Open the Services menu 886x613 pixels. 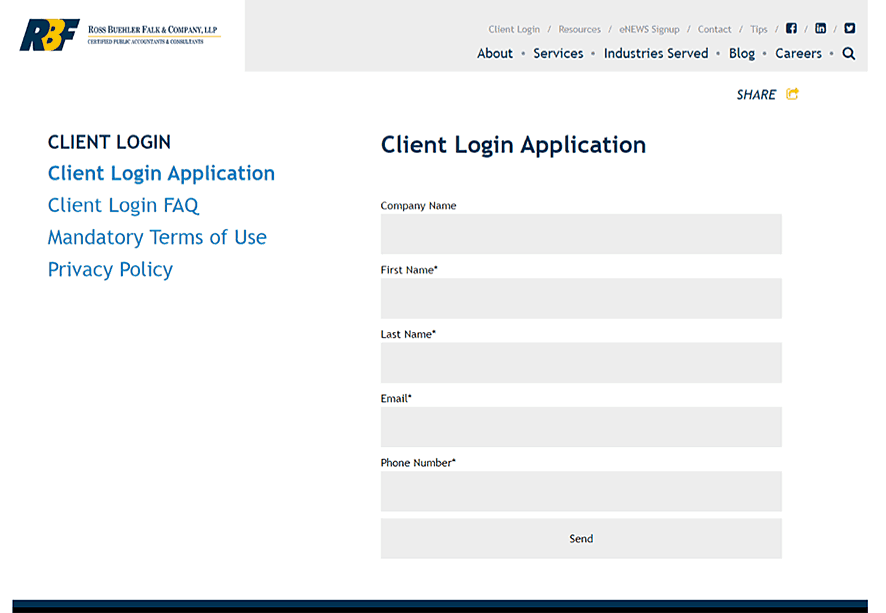(558, 54)
